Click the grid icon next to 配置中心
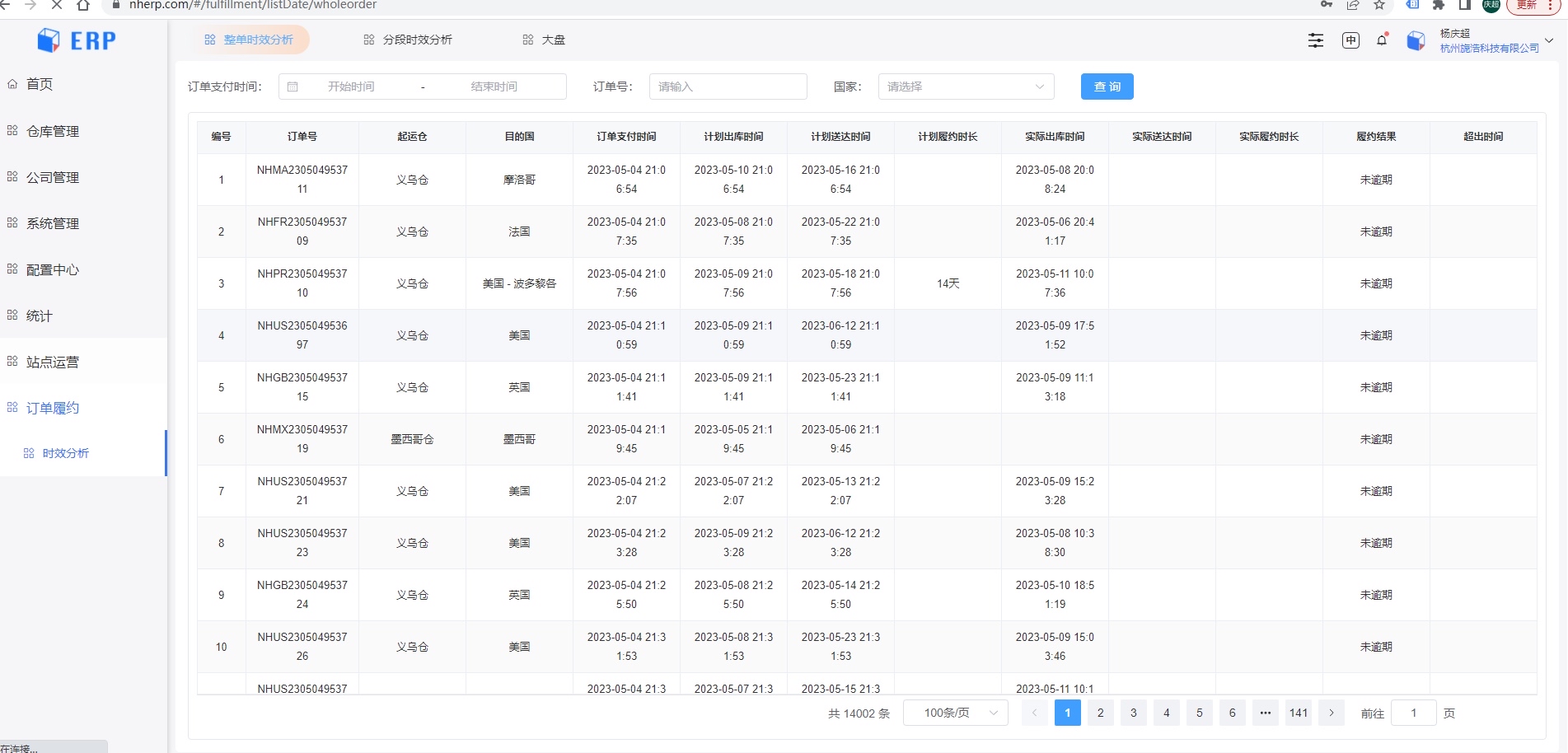The image size is (1568, 753). click(12, 269)
